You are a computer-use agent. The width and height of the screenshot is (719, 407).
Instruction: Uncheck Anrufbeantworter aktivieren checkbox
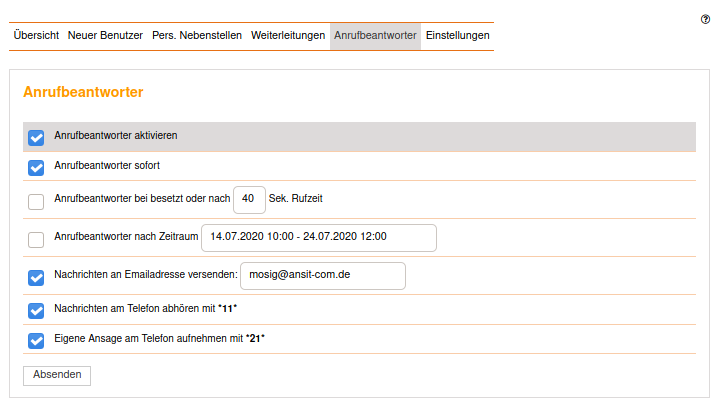point(36,137)
